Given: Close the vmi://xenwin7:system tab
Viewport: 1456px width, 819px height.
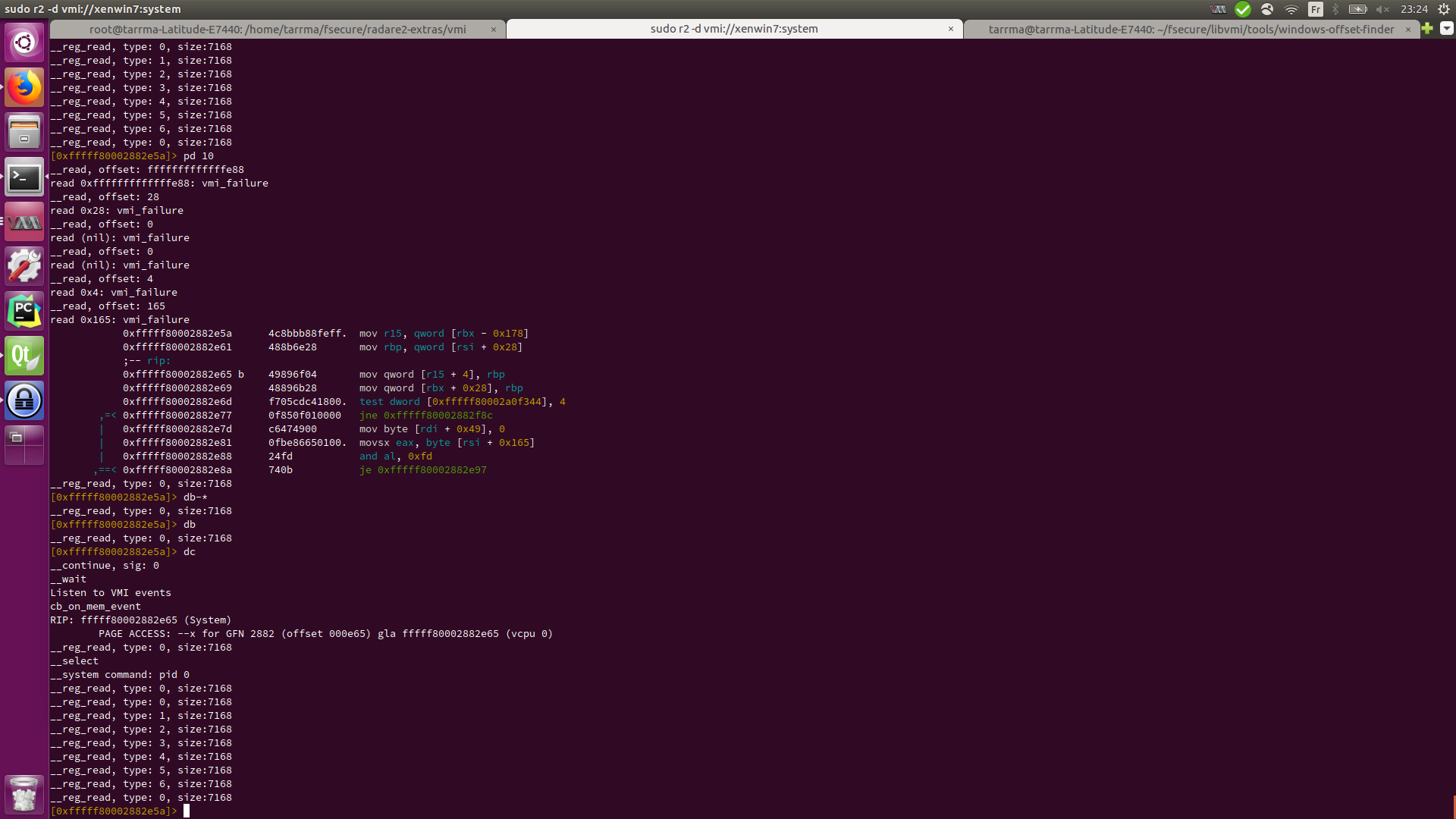Looking at the screenshot, I should click(x=952, y=29).
